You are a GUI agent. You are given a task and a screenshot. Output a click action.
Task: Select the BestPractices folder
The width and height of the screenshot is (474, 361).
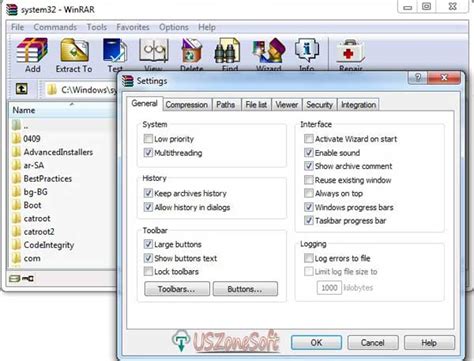42,179
